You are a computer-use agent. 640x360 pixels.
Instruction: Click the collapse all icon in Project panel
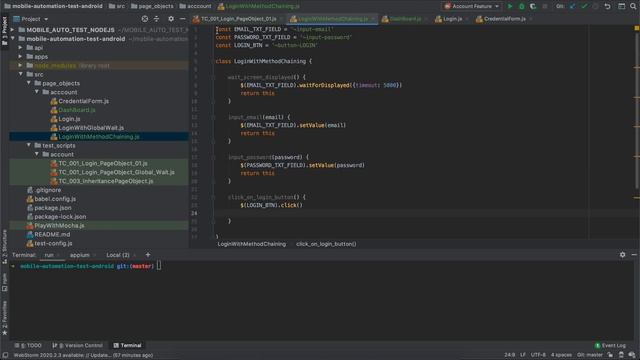pyautogui.click(x=156, y=19)
